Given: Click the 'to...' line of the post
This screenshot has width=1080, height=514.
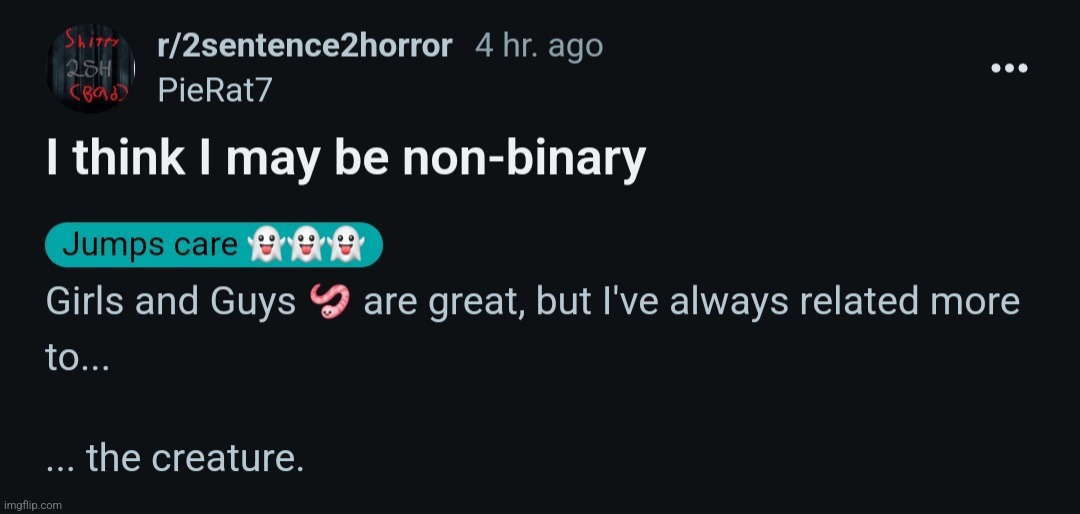Looking at the screenshot, I should click(x=77, y=360).
